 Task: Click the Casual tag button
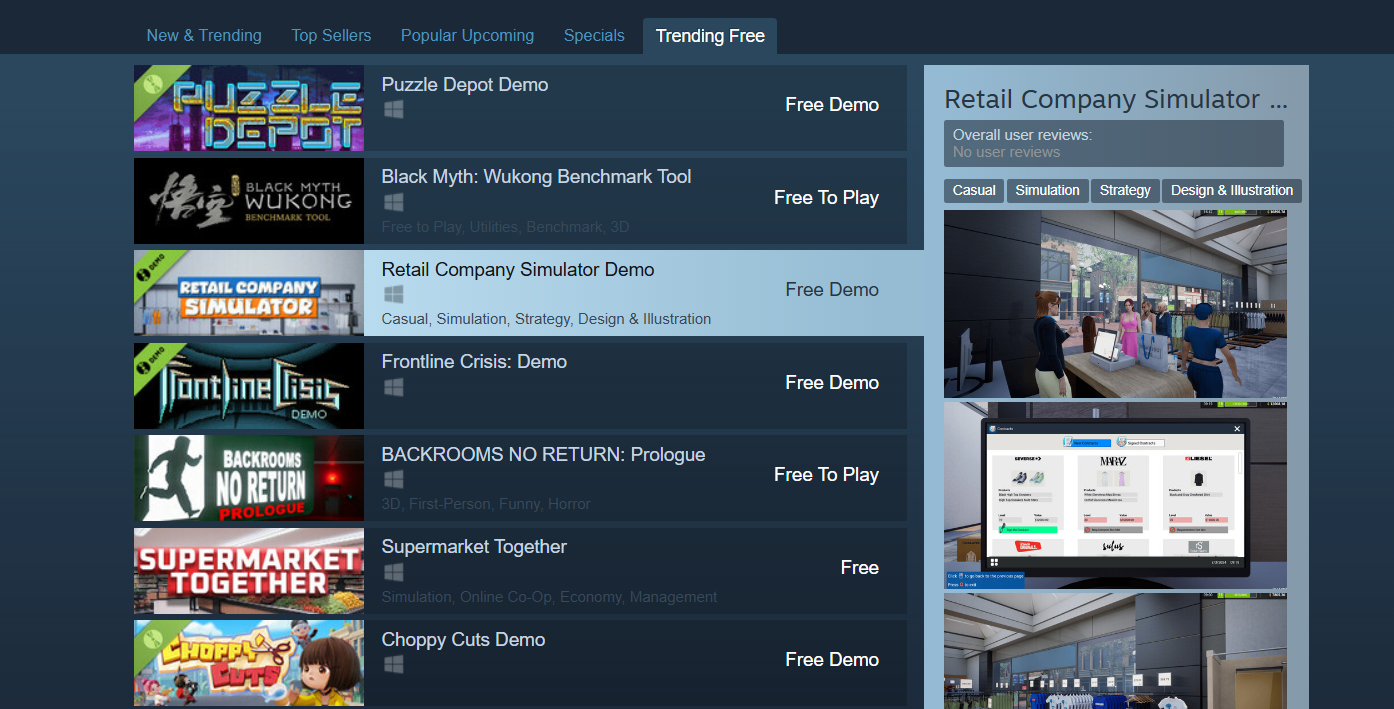click(x=974, y=190)
